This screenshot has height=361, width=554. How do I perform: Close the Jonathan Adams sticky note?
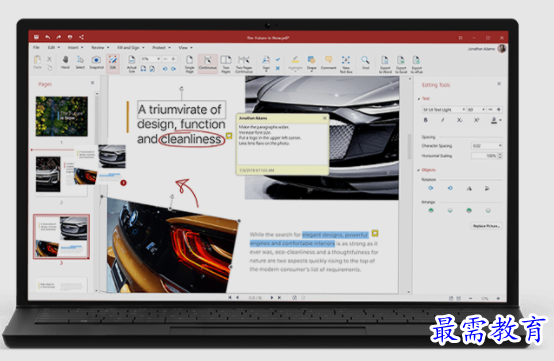coord(325,118)
